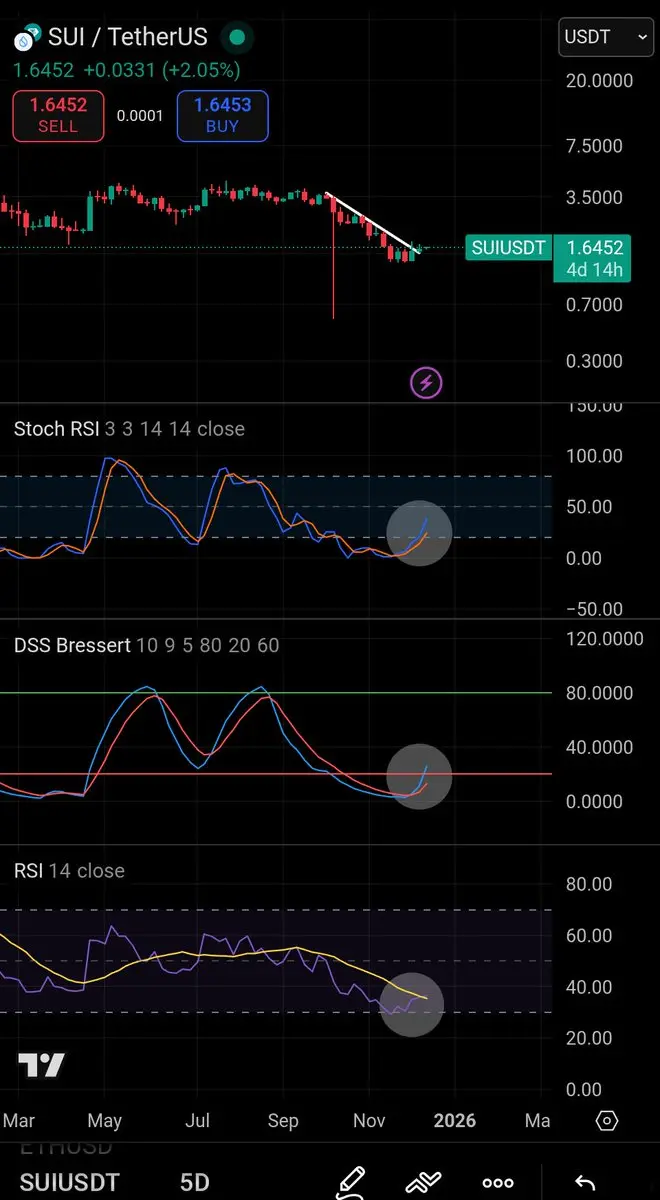Tap the SUI / TetherUS symbol title

(x=128, y=38)
